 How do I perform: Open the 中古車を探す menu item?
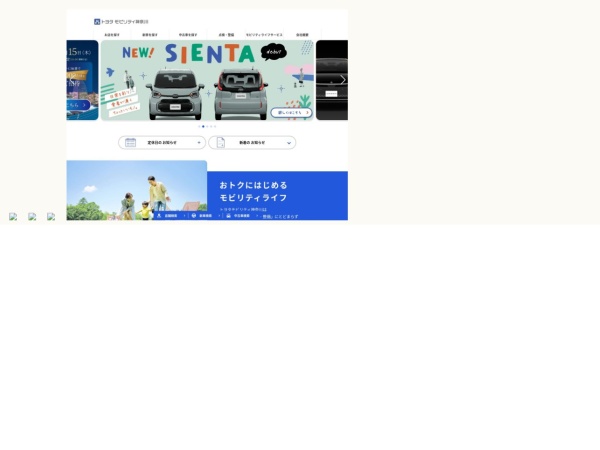[x=188, y=35]
